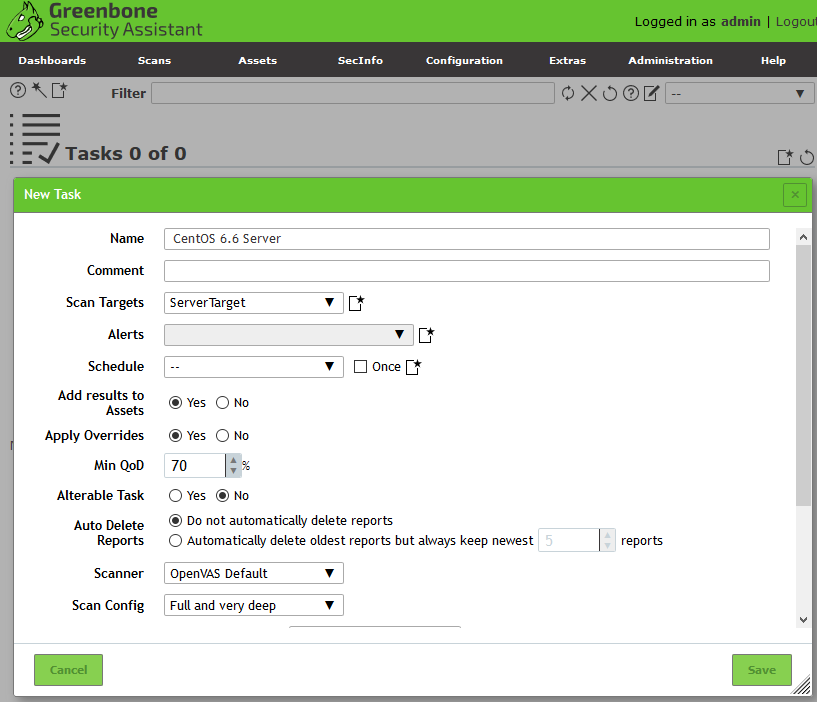
Task: Launch the task wizard wand icon
Action: pos(39,90)
